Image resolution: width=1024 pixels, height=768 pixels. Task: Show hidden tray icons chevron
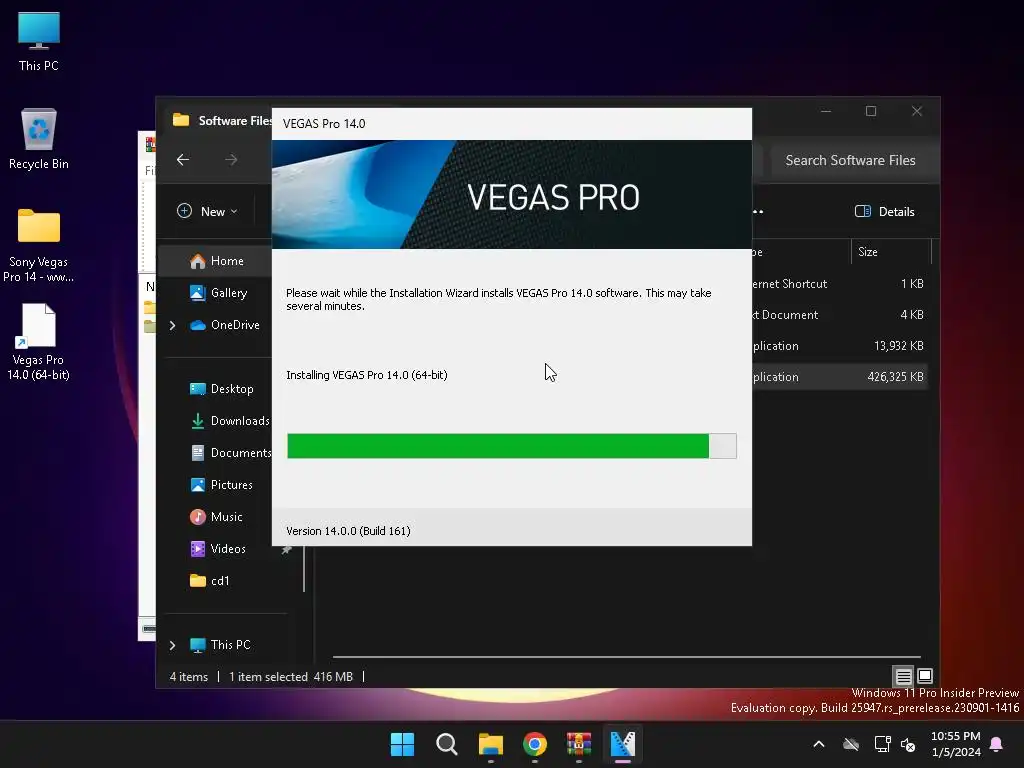[x=819, y=744]
